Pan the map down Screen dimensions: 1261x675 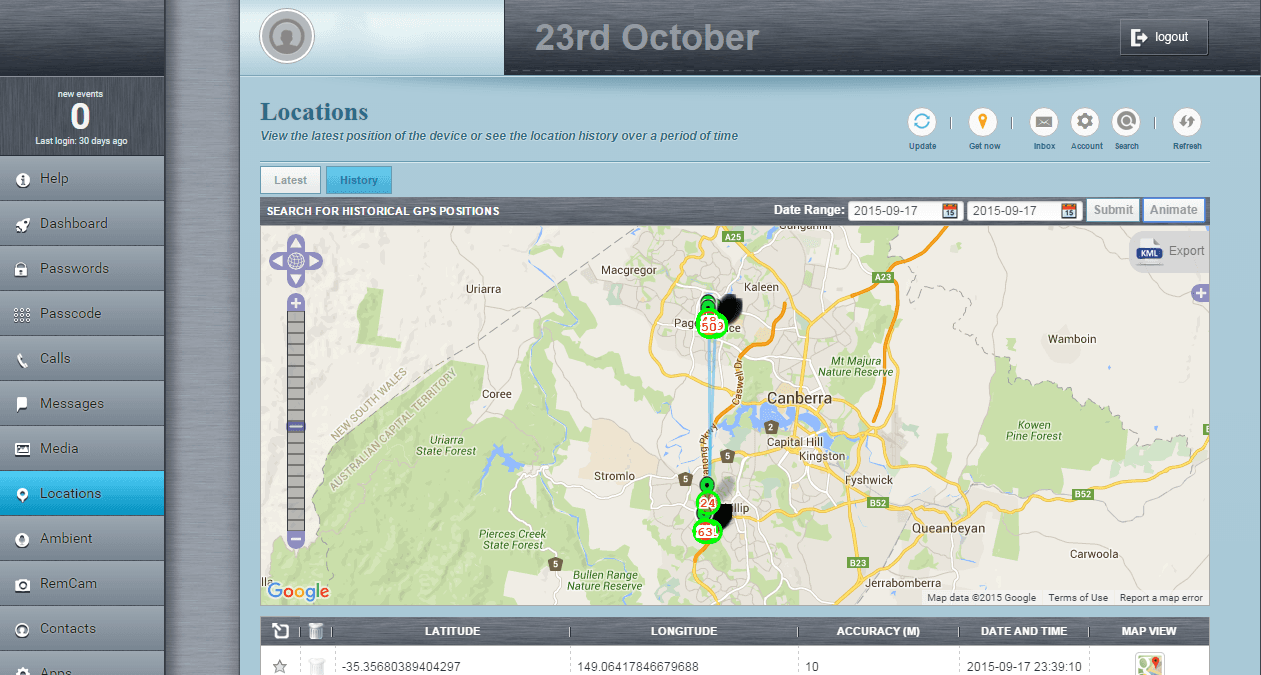(296, 280)
